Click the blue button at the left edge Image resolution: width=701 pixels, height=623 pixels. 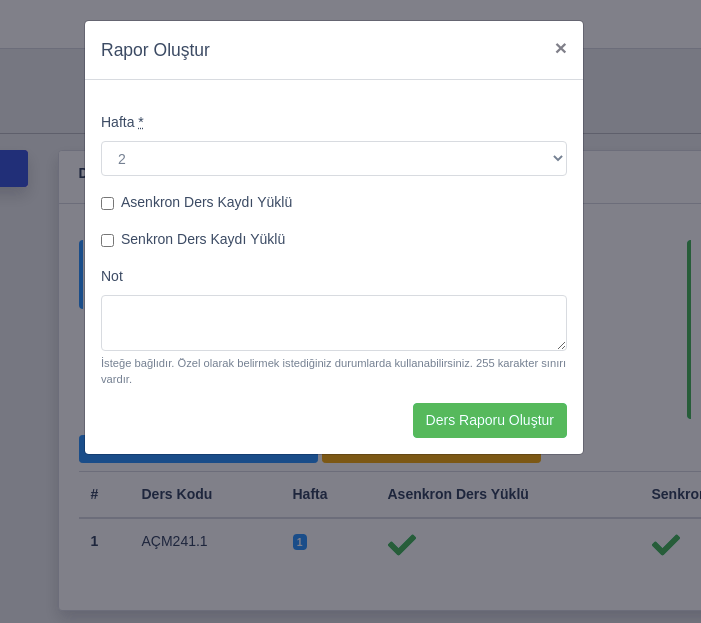click(13, 168)
